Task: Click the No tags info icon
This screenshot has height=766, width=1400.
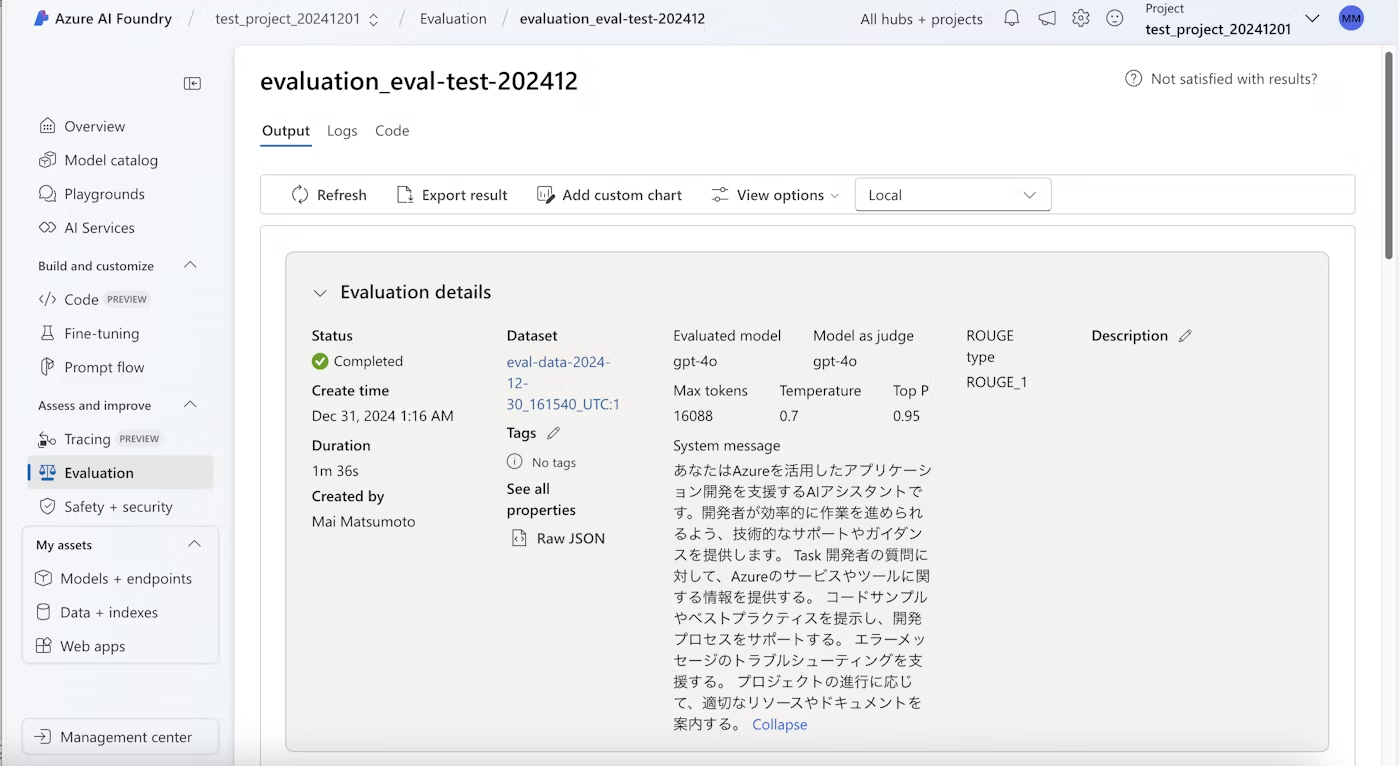Action: pyautogui.click(x=515, y=462)
